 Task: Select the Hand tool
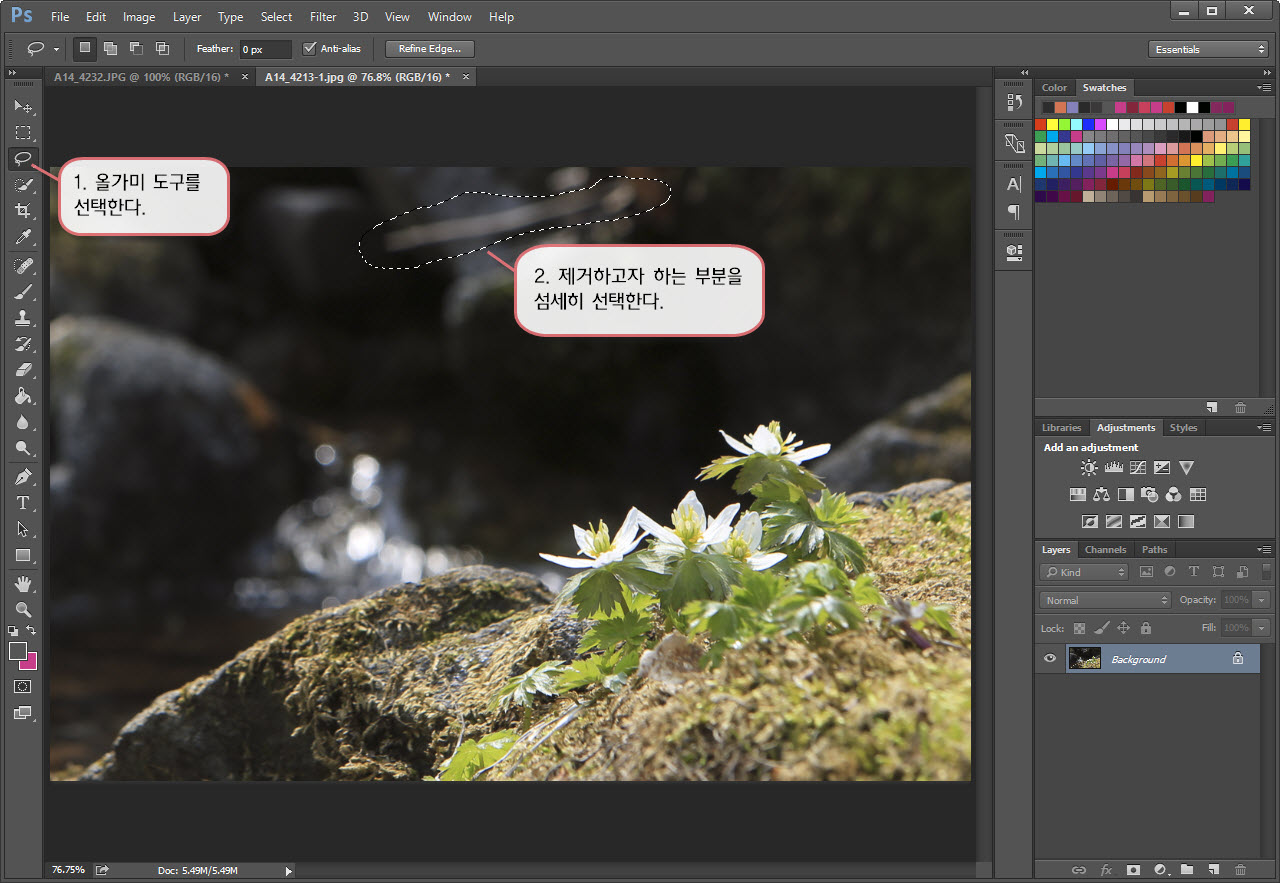click(23, 584)
